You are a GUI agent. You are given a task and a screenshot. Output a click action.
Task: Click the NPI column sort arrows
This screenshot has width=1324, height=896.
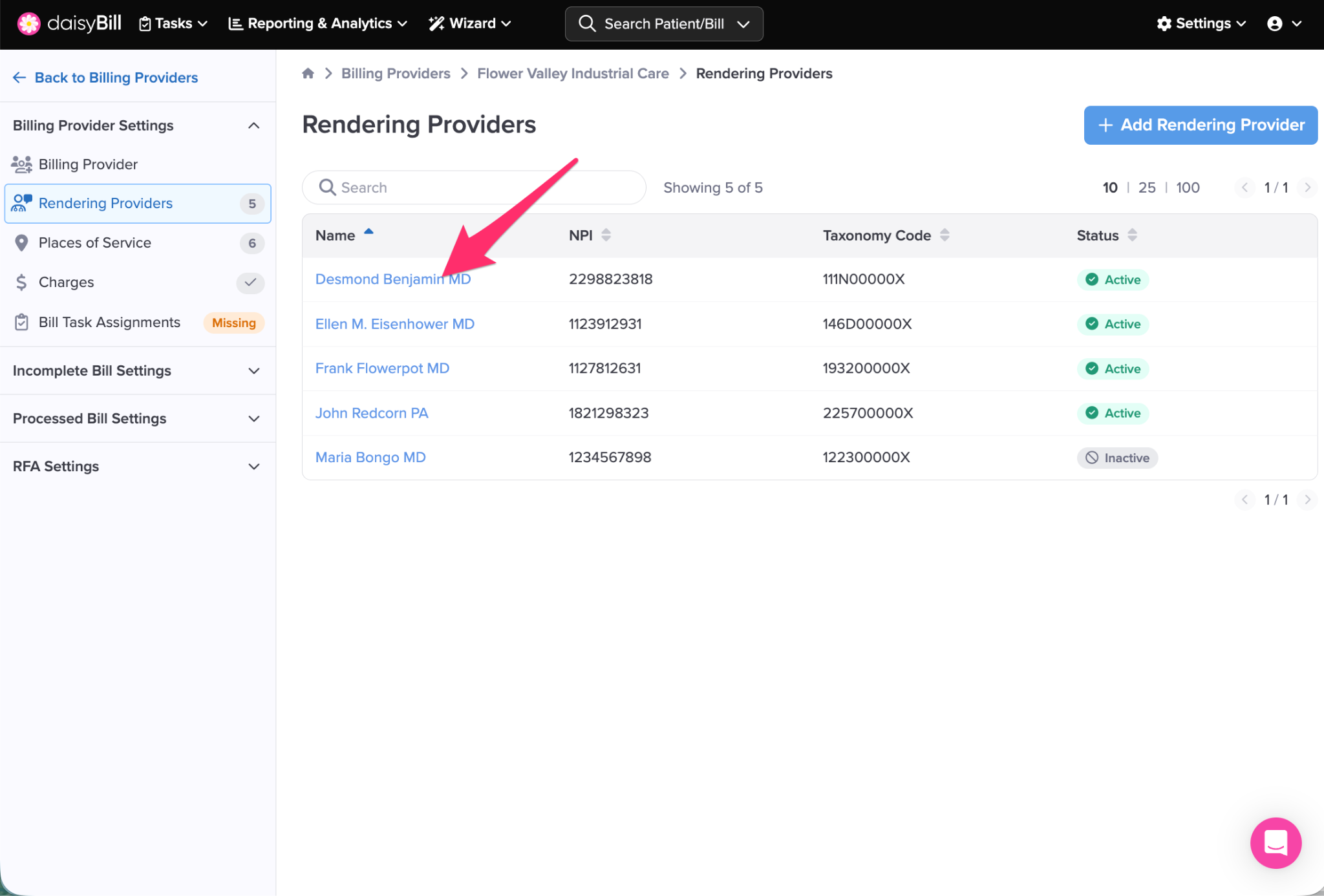pos(606,235)
